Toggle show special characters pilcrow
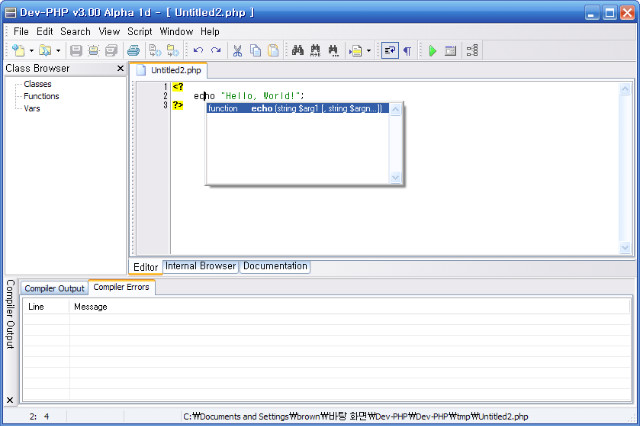Screen dimensions: 640x426 [407, 51]
